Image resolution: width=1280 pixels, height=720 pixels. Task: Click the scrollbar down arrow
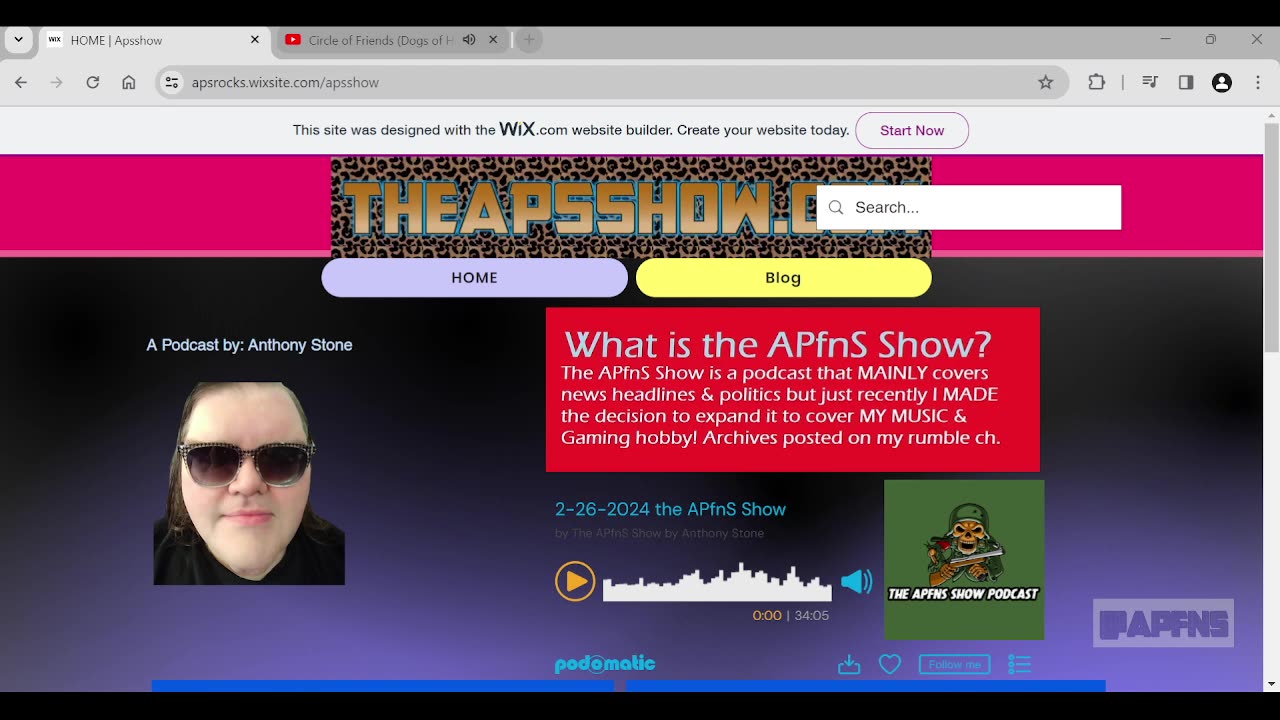1271,684
